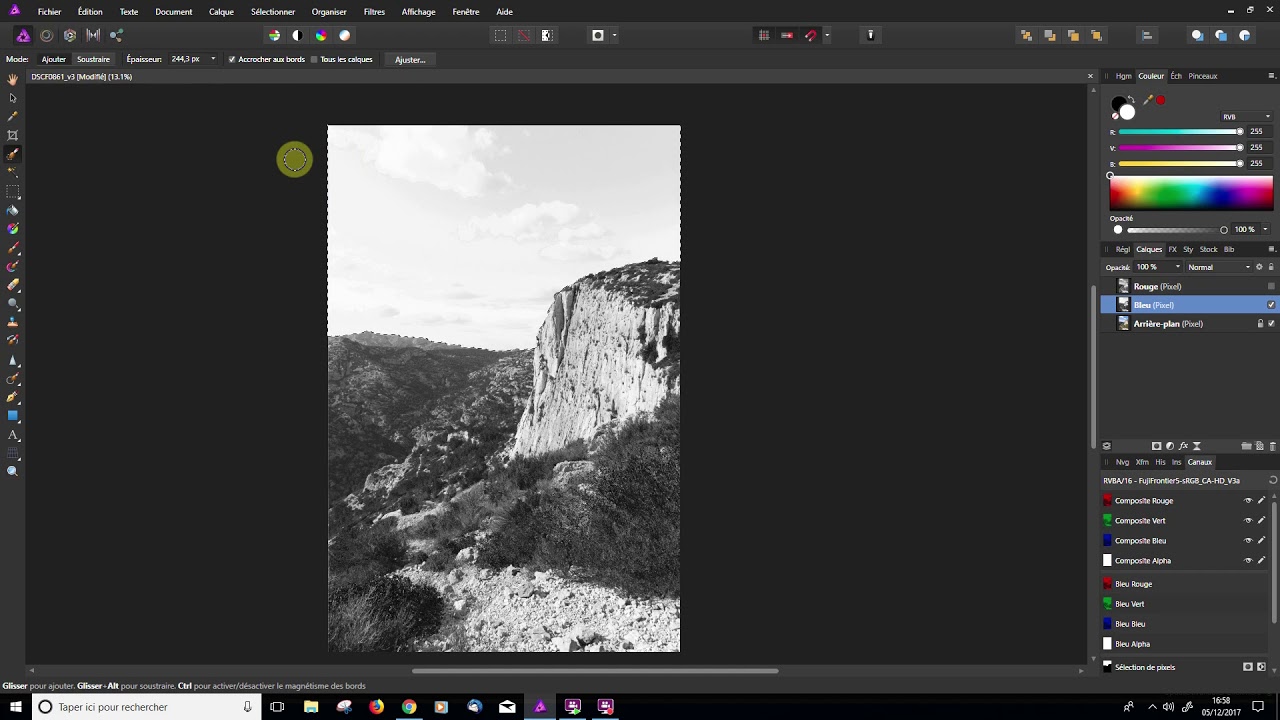This screenshot has width=1280, height=720.
Task: Switch to Liquify persona icon
Action: [46, 35]
